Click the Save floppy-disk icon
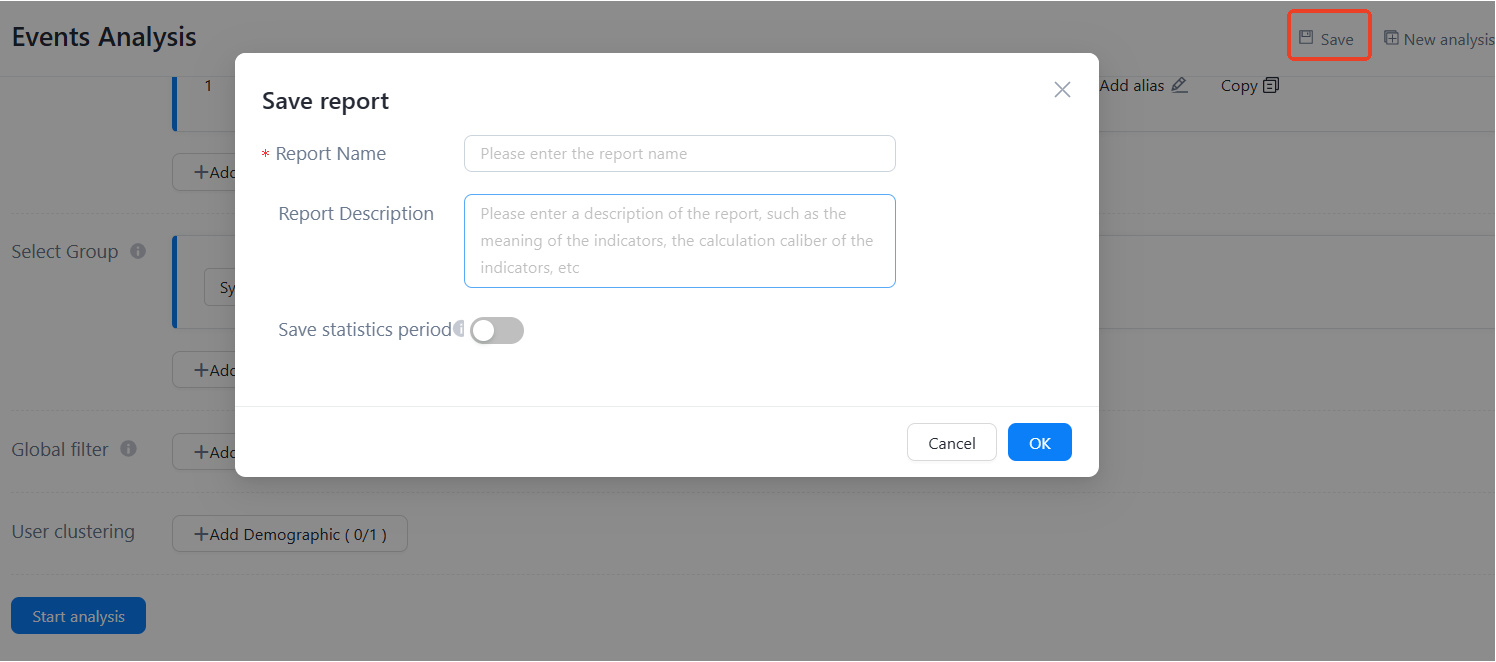The height and width of the screenshot is (662, 1496). tap(1306, 38)
